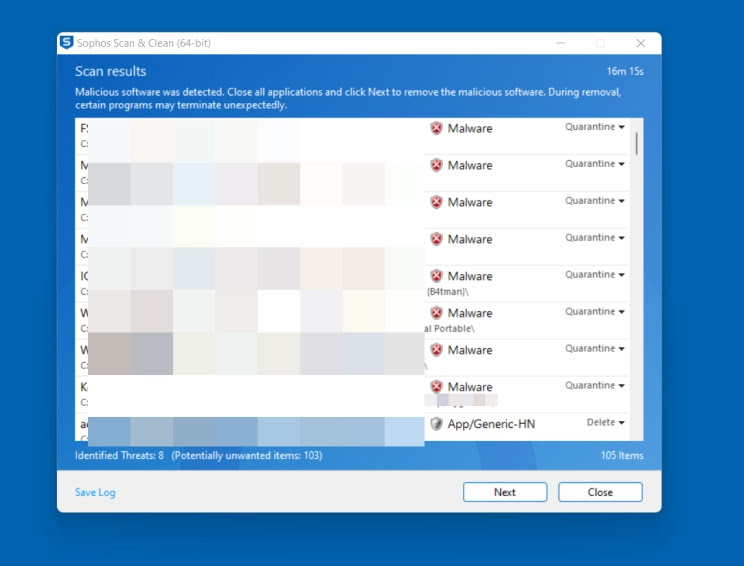Click the Sophos shield logo in title bar
Viewport: 744px width, 566px height.
coord(66,42)
